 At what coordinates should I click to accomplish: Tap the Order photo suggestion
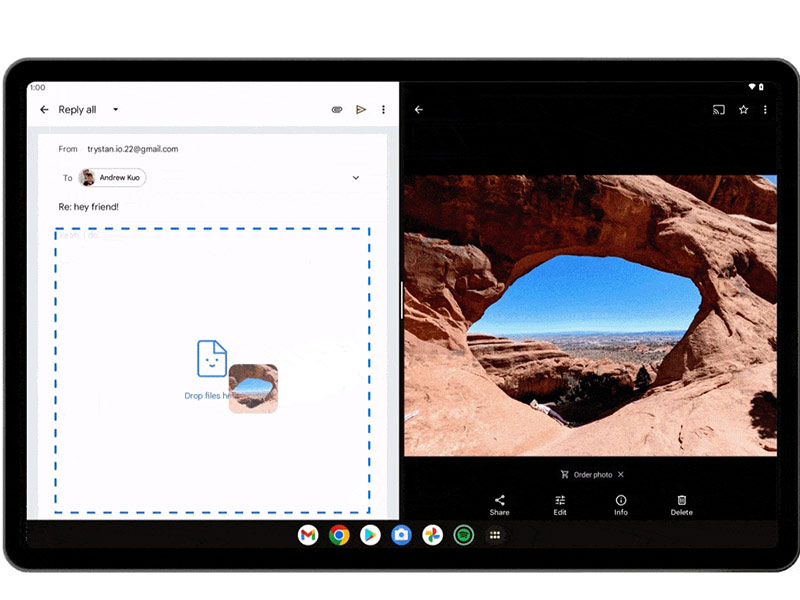(587, 474)
